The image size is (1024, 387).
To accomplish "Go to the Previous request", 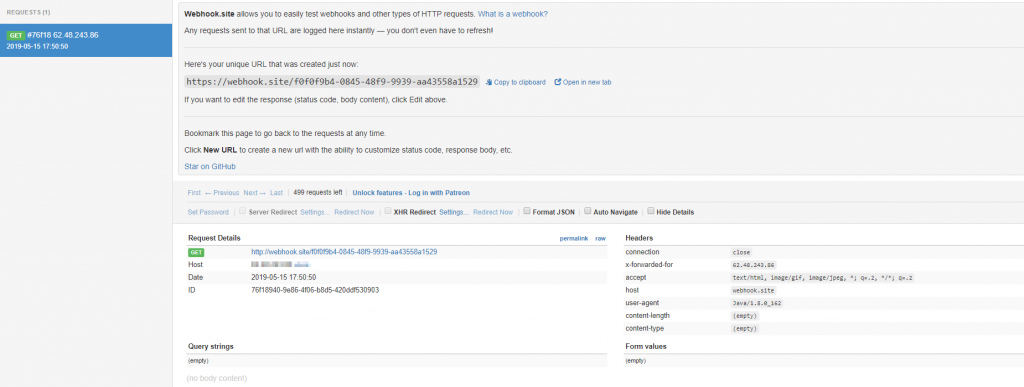I will click(222, 193).
